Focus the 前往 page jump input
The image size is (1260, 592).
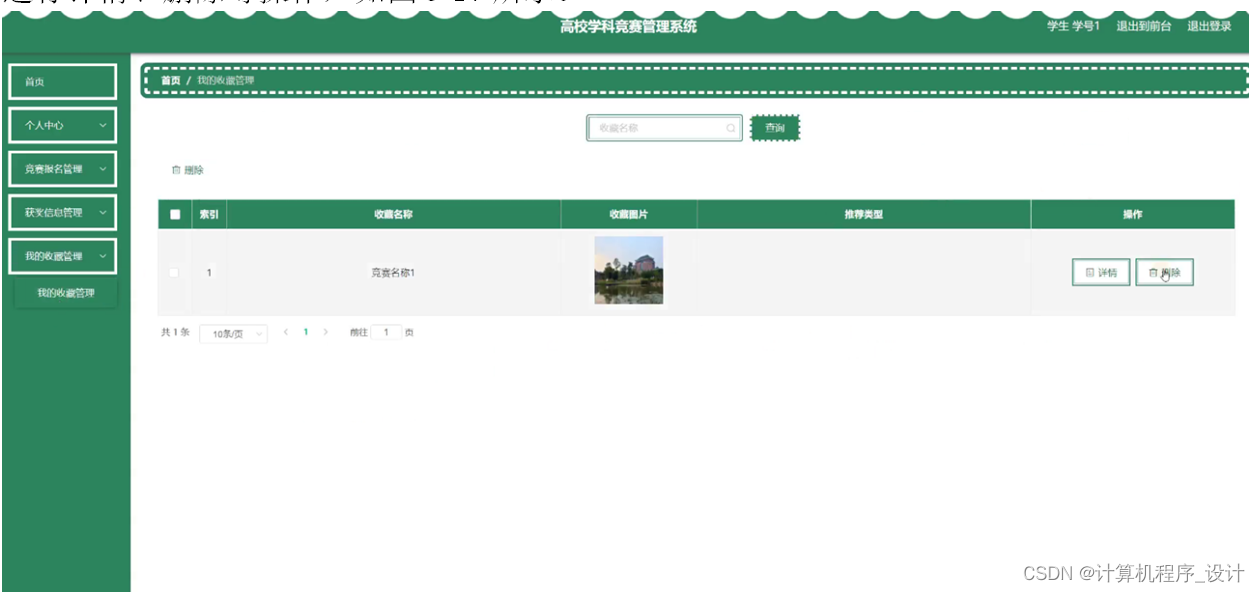[x=386, y=332]
